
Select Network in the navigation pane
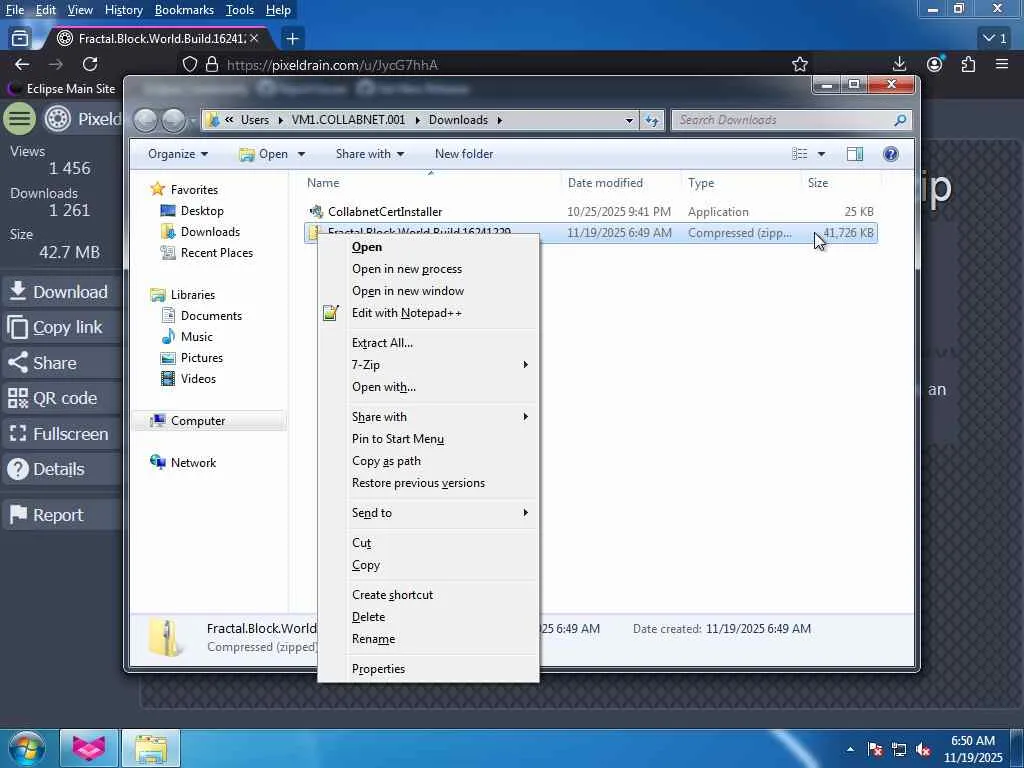193,463
